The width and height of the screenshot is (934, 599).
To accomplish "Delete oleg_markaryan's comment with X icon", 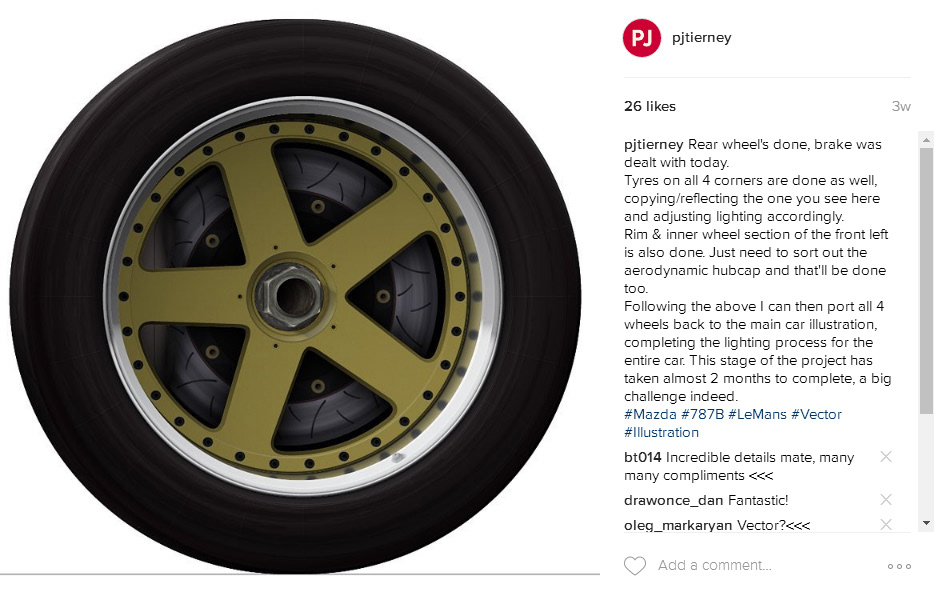I will 886,525.
